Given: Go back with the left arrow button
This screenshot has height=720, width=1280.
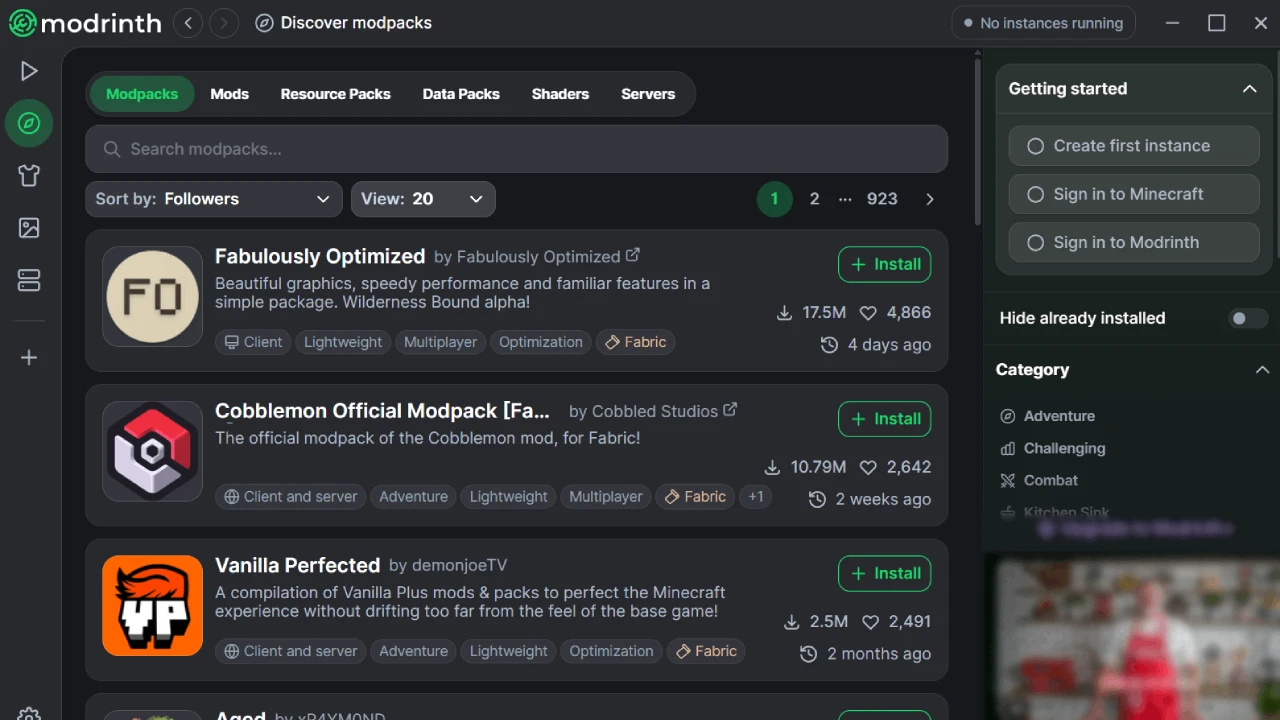Looking at the screenshot, I should point(188,23).
